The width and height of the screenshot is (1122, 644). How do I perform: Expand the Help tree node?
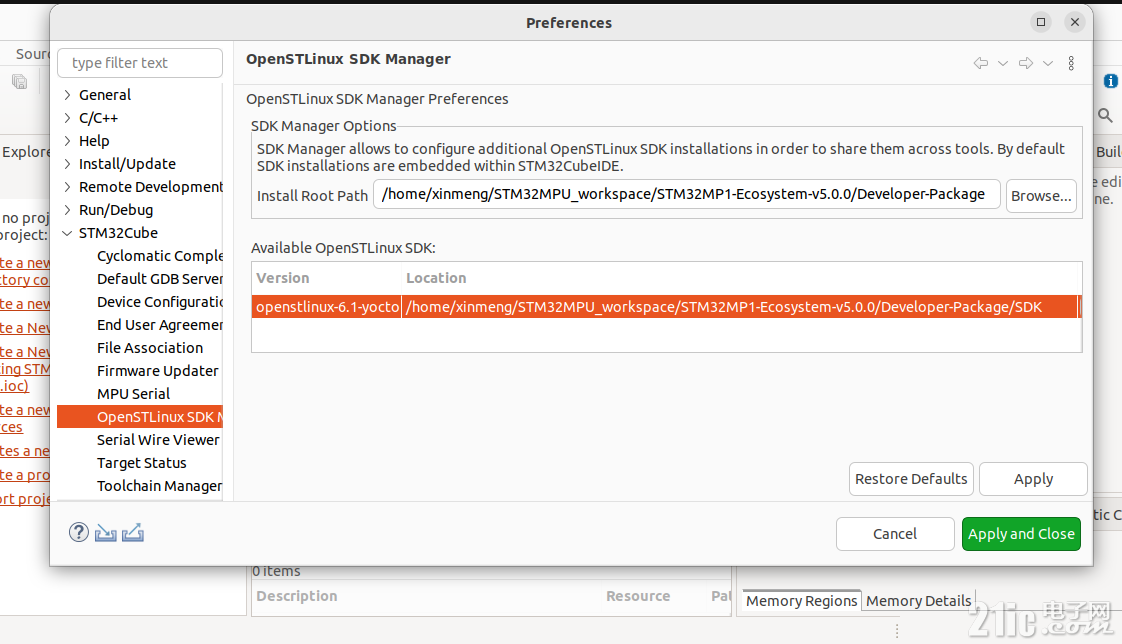(67, 140)
